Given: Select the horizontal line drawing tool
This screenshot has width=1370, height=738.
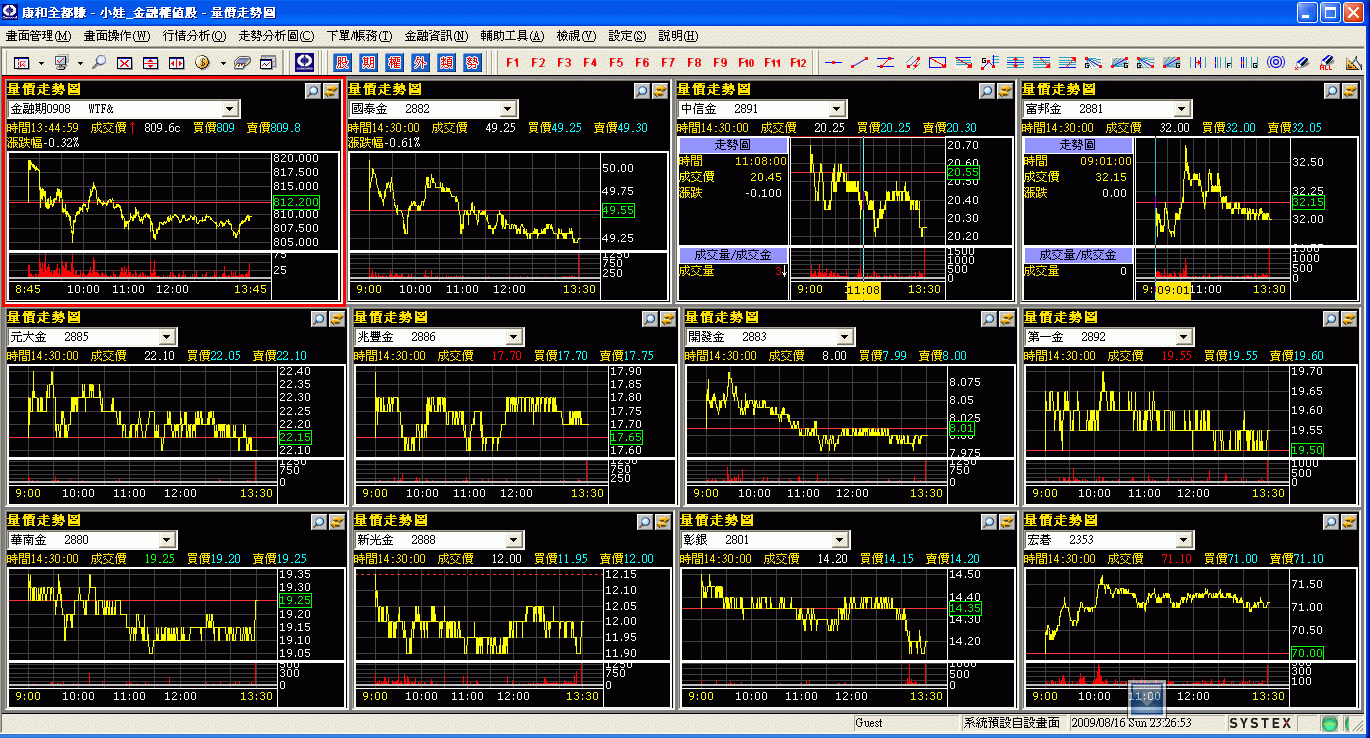Looking at the screenshot, I should 833,62.
